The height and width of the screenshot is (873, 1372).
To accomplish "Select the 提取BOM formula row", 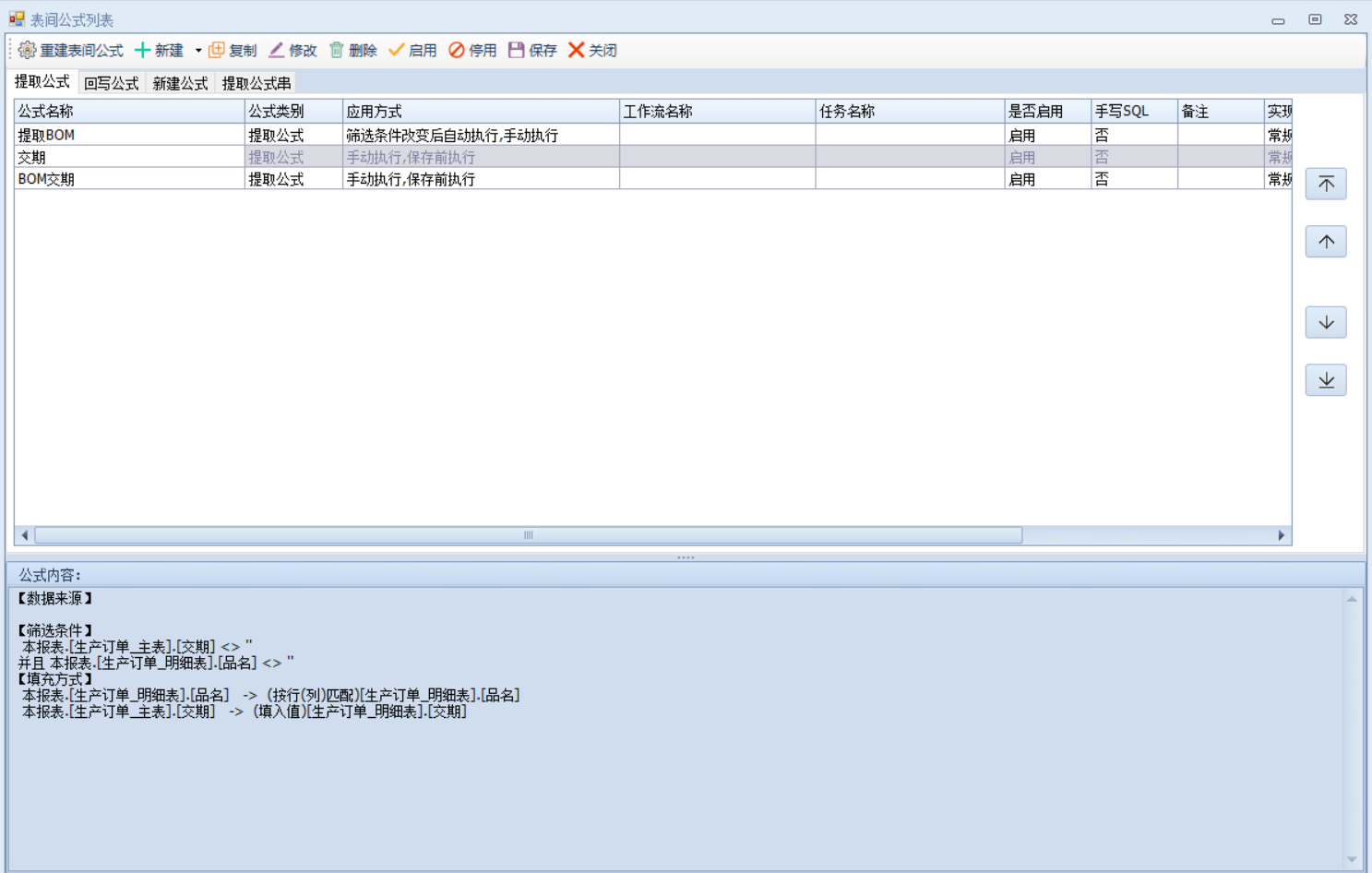I will 129,136.
